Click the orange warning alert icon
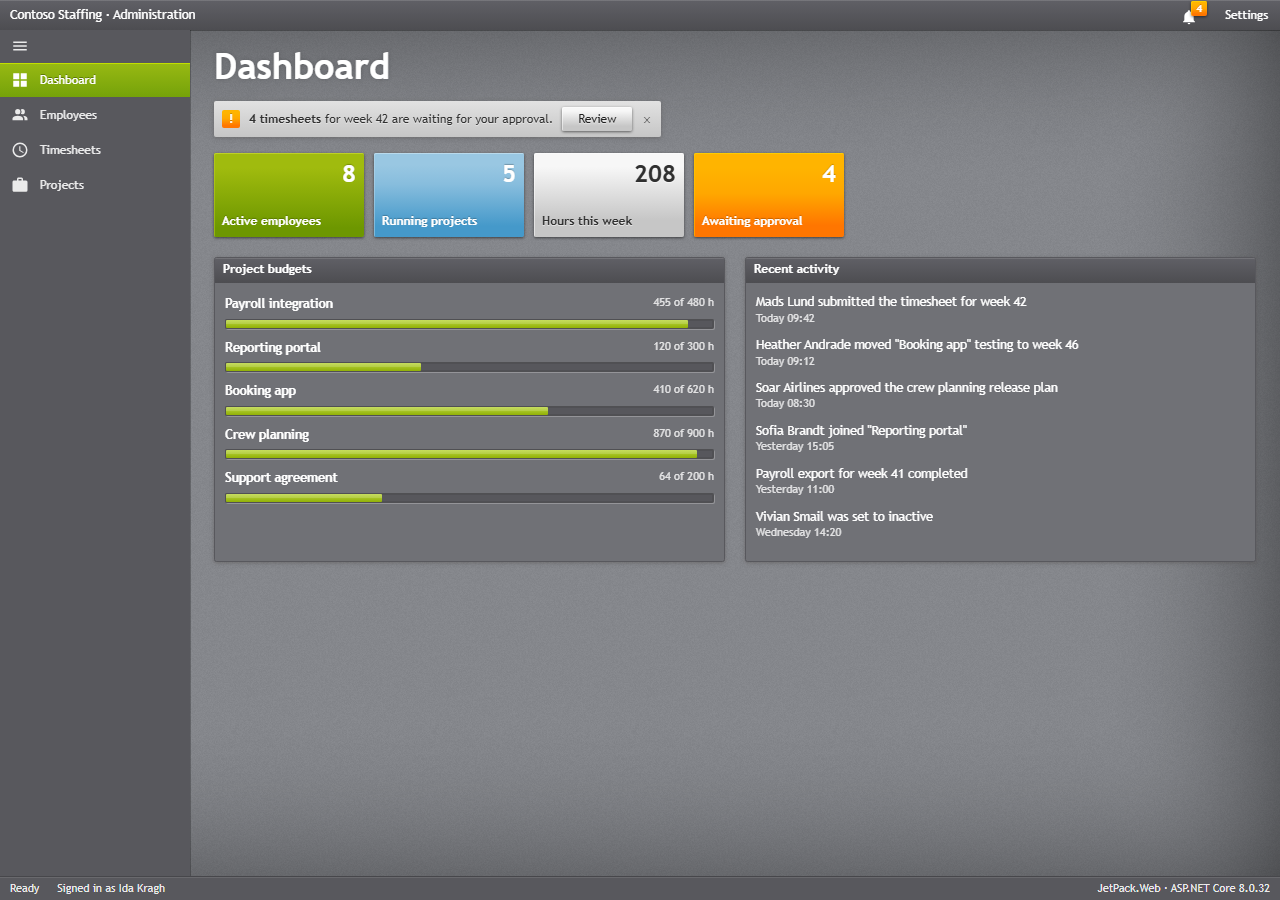 tap(231, 119)
